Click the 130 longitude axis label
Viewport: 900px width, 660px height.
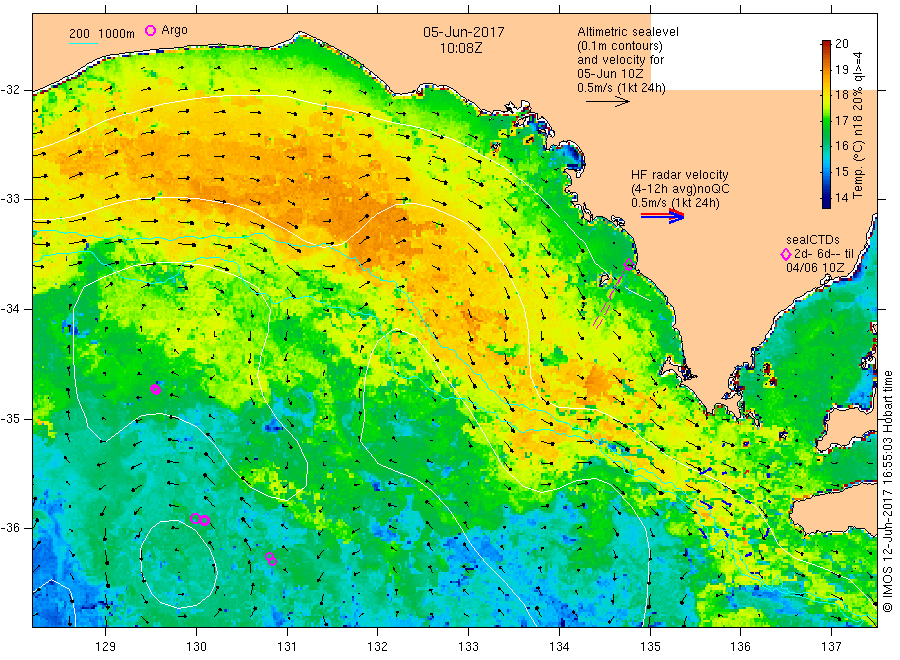pos(196,647)
